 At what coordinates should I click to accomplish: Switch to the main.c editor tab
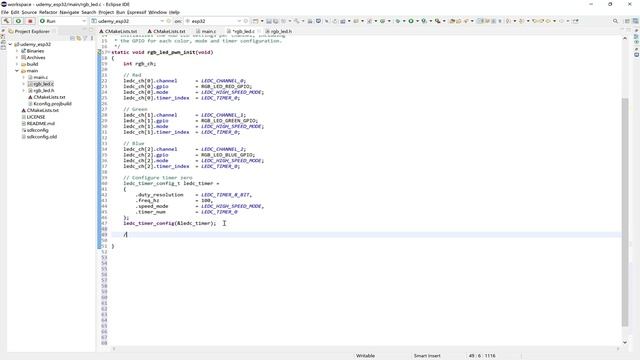pyautogui.click(x=206, y=31)
